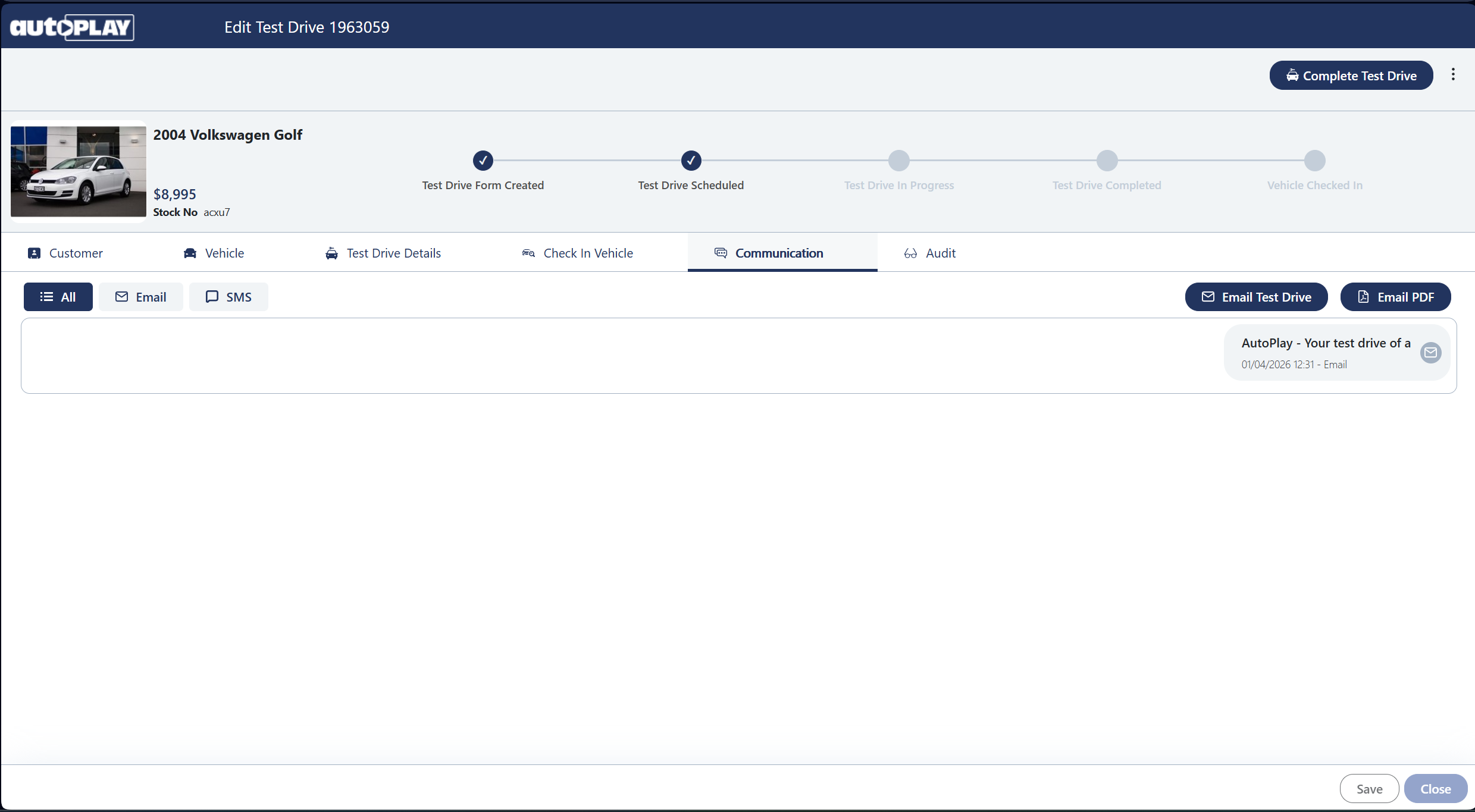
Task: Select the Audit tab
Action: [x=930, y=253]
